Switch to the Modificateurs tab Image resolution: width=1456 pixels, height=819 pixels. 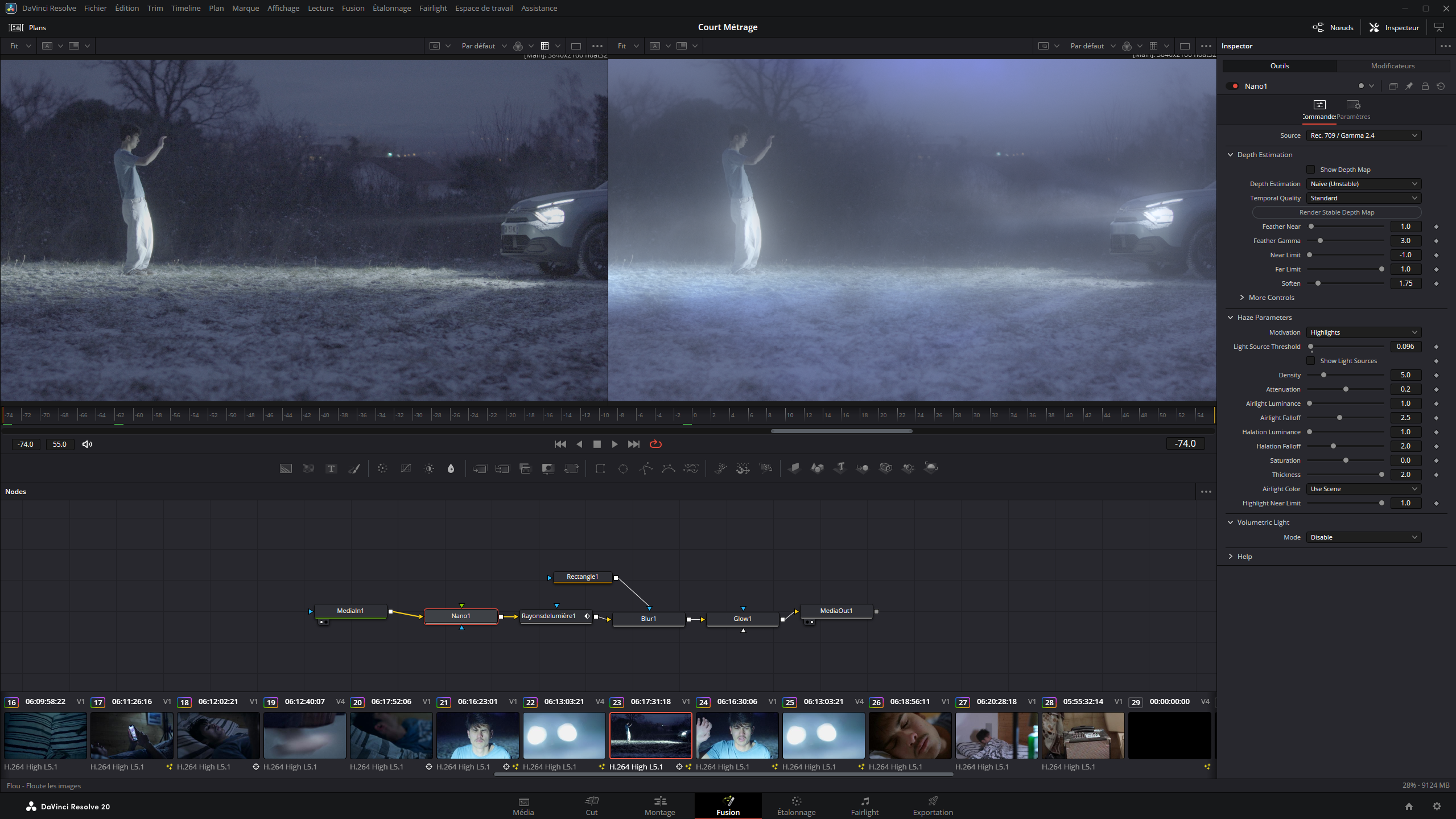1392,66
